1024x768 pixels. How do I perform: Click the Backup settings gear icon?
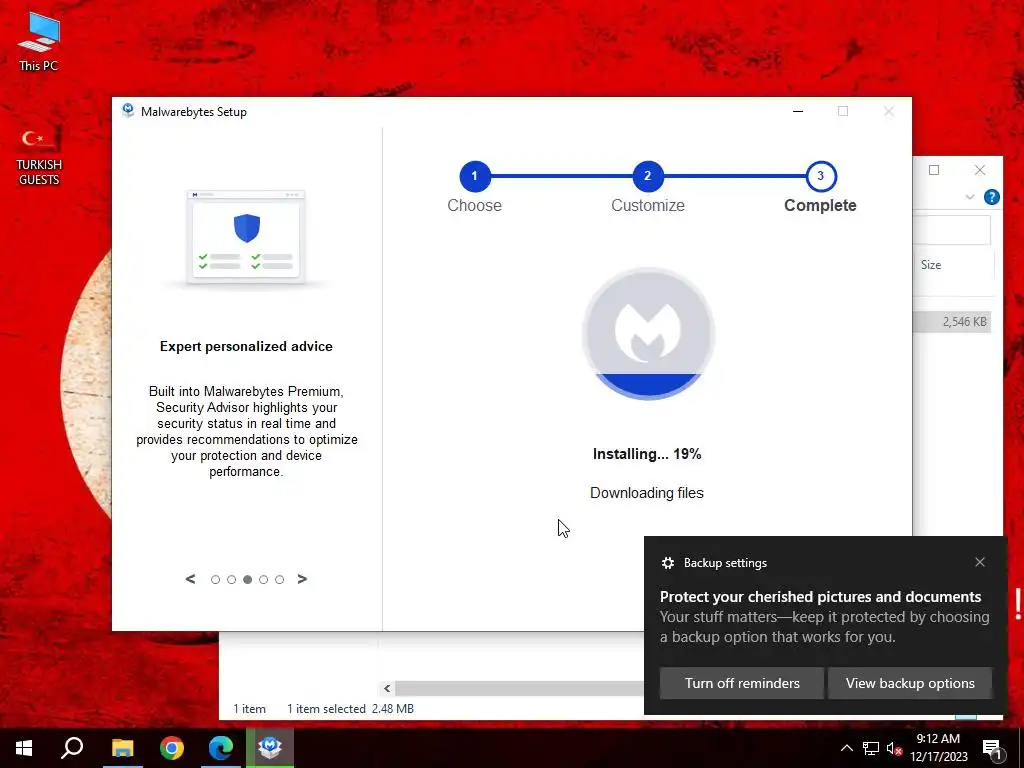click(x=667, y=563)
